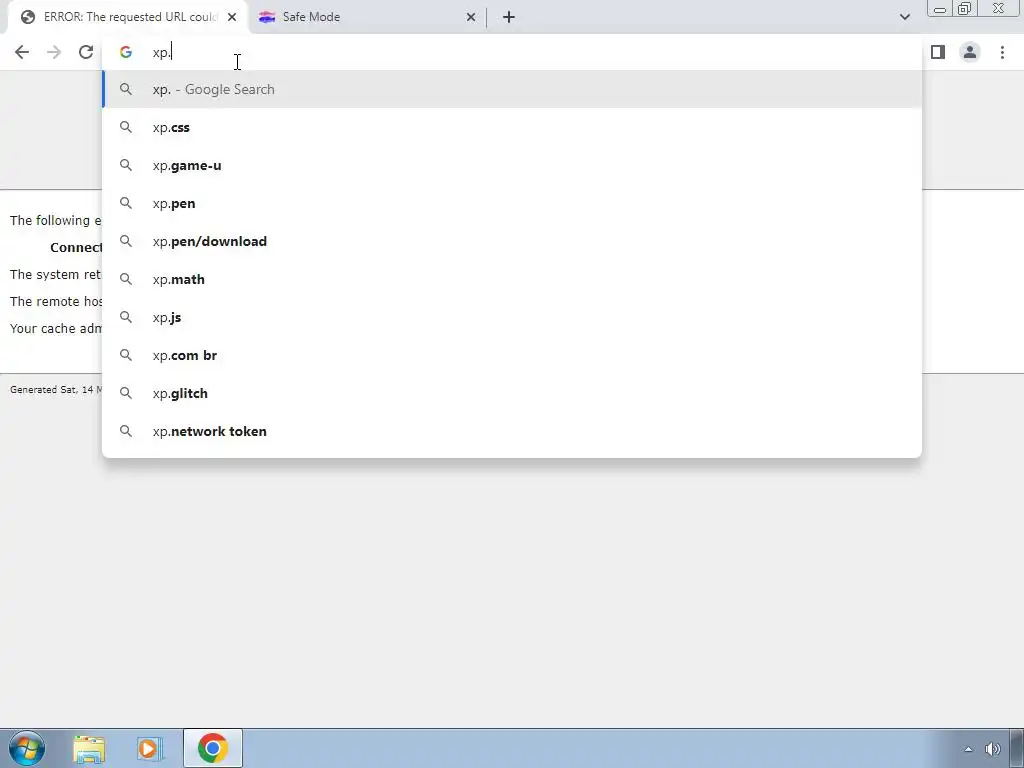Choose the xp.com br suggestion
This screenshot has height=768, width=1024.
pos(512,355)
